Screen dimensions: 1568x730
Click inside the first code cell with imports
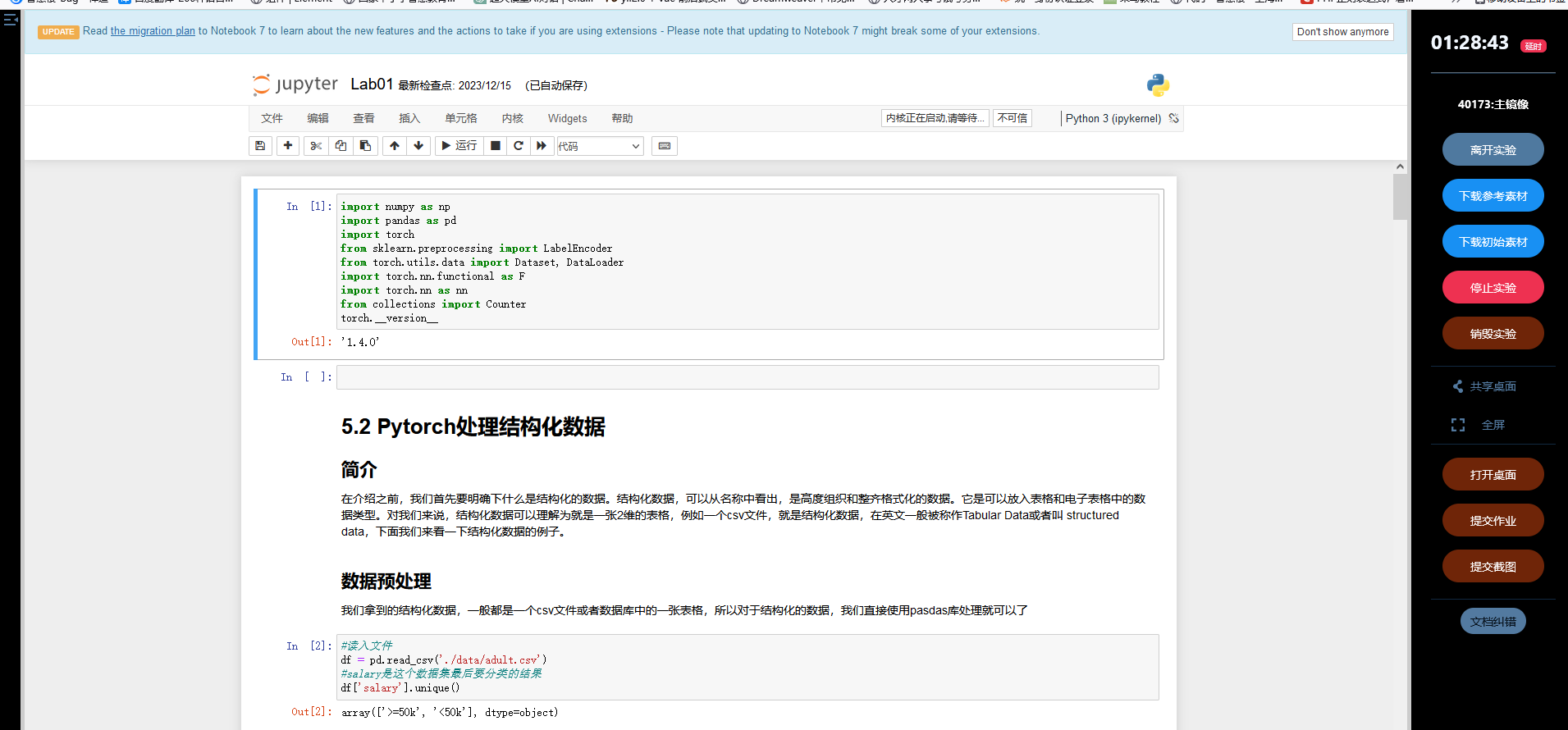747,262
